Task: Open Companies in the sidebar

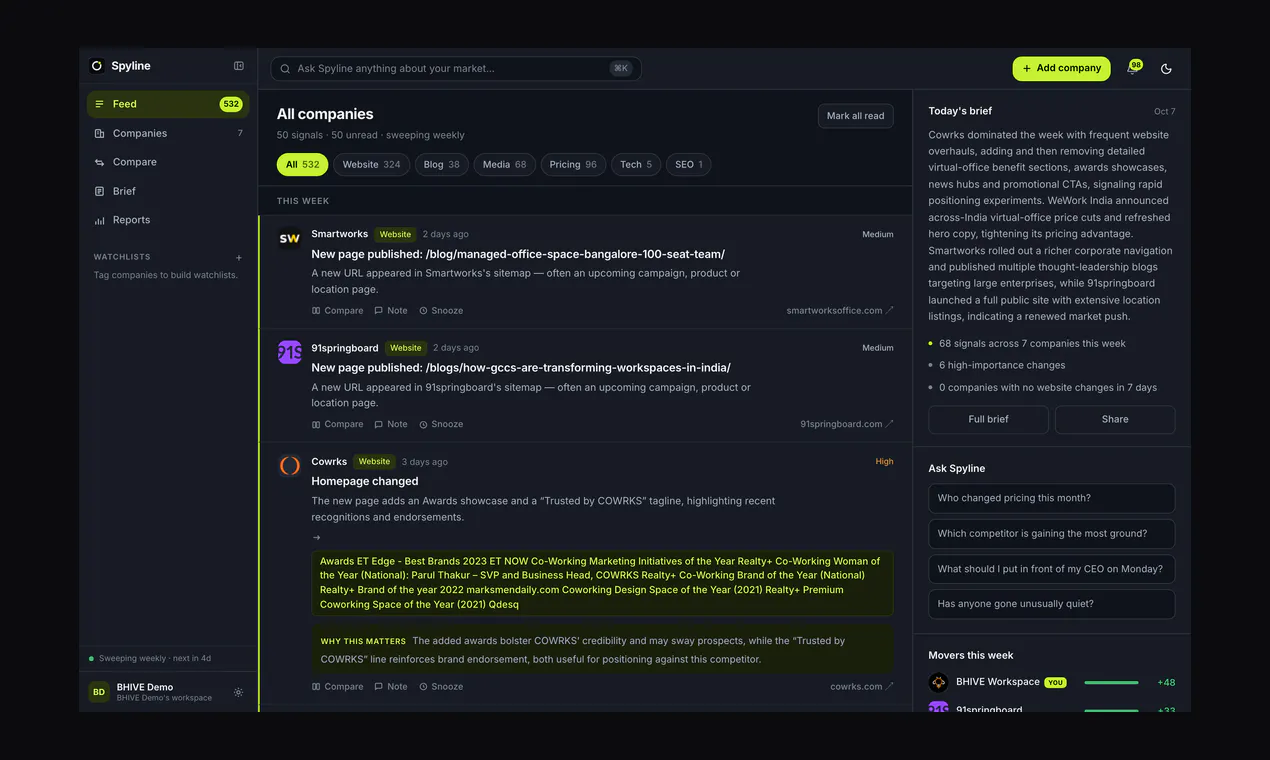Action: [x=168, y=133]
